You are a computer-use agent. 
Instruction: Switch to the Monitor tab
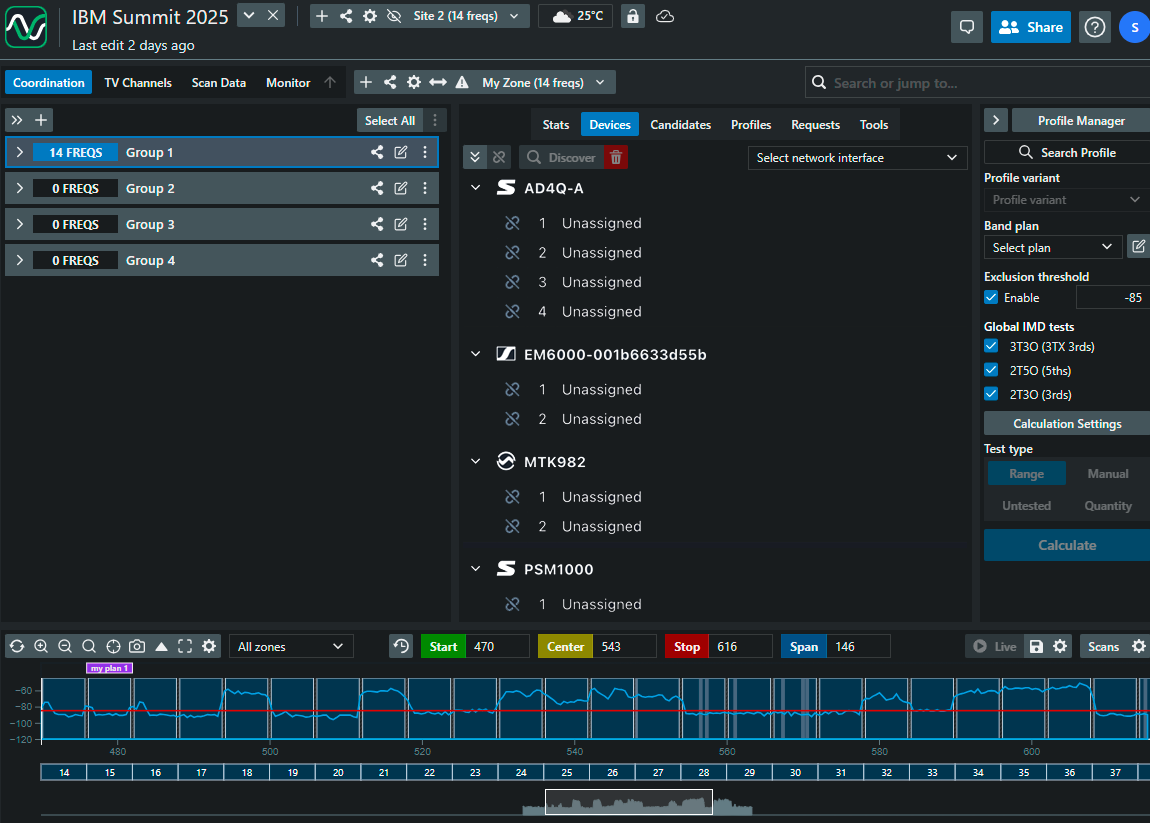[x=288, y=82]
